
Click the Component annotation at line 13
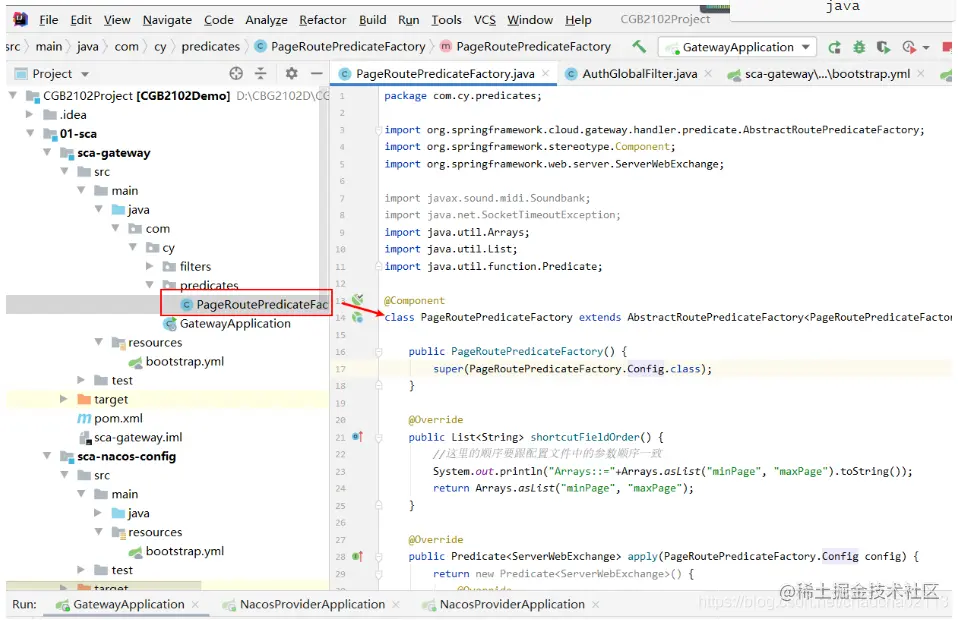click(x=414, y=300)
